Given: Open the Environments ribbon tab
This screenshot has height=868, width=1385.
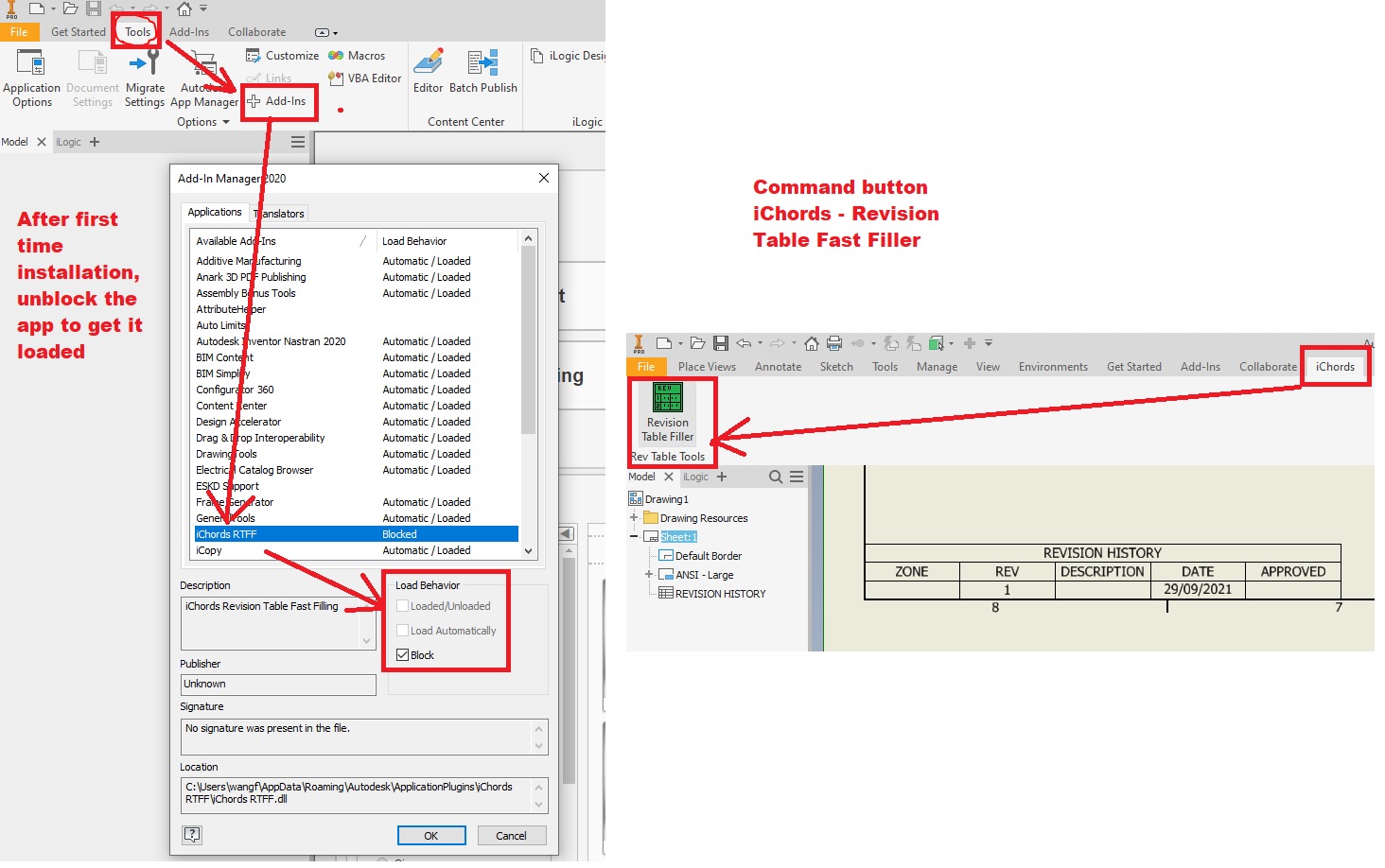Looking at the screenshot, I should (1053, 367).
